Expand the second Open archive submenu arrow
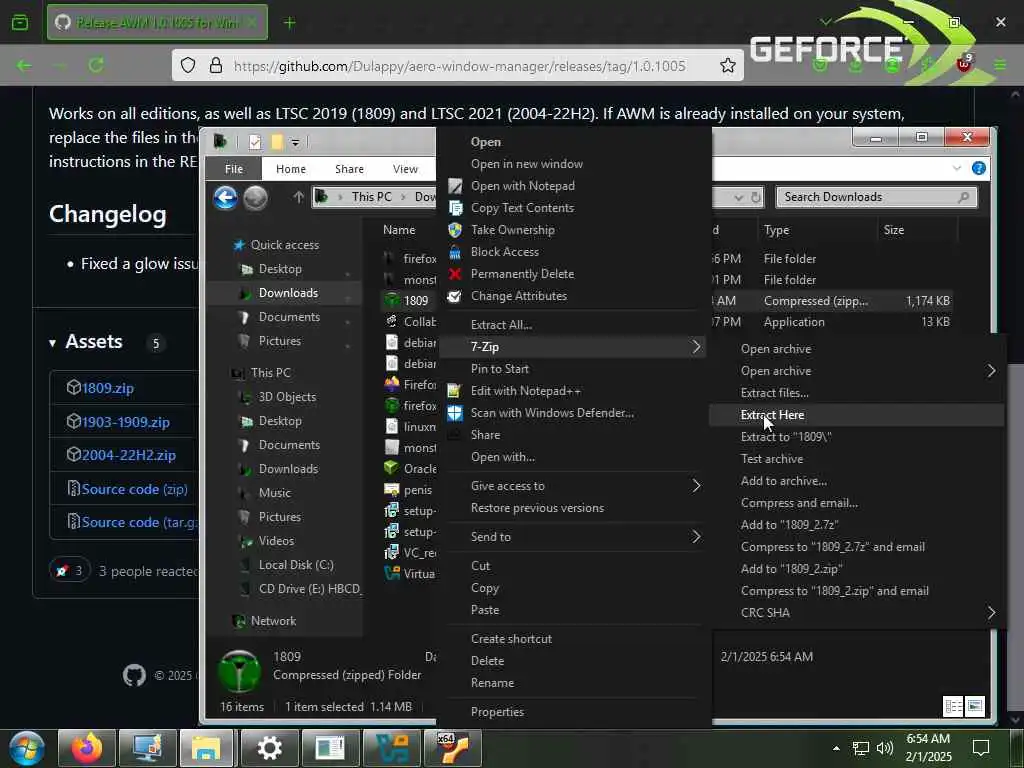1024x768 pixels. (x=991, y=371)
